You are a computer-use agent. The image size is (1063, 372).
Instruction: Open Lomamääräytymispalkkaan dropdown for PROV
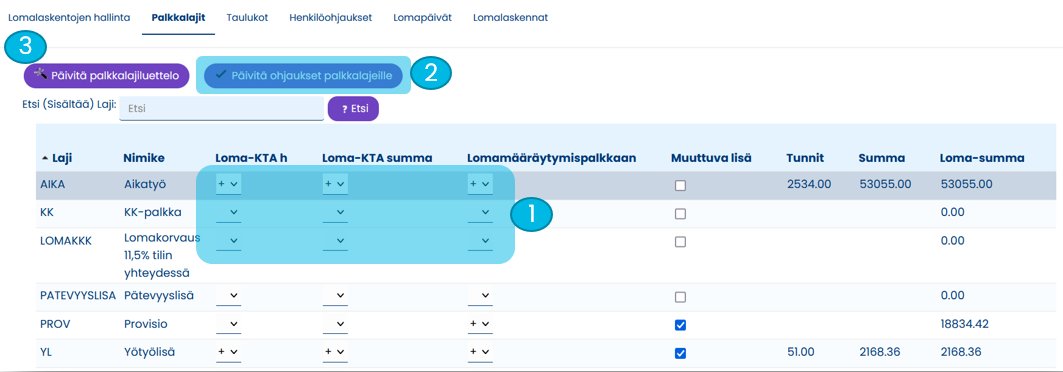point(480,325)
